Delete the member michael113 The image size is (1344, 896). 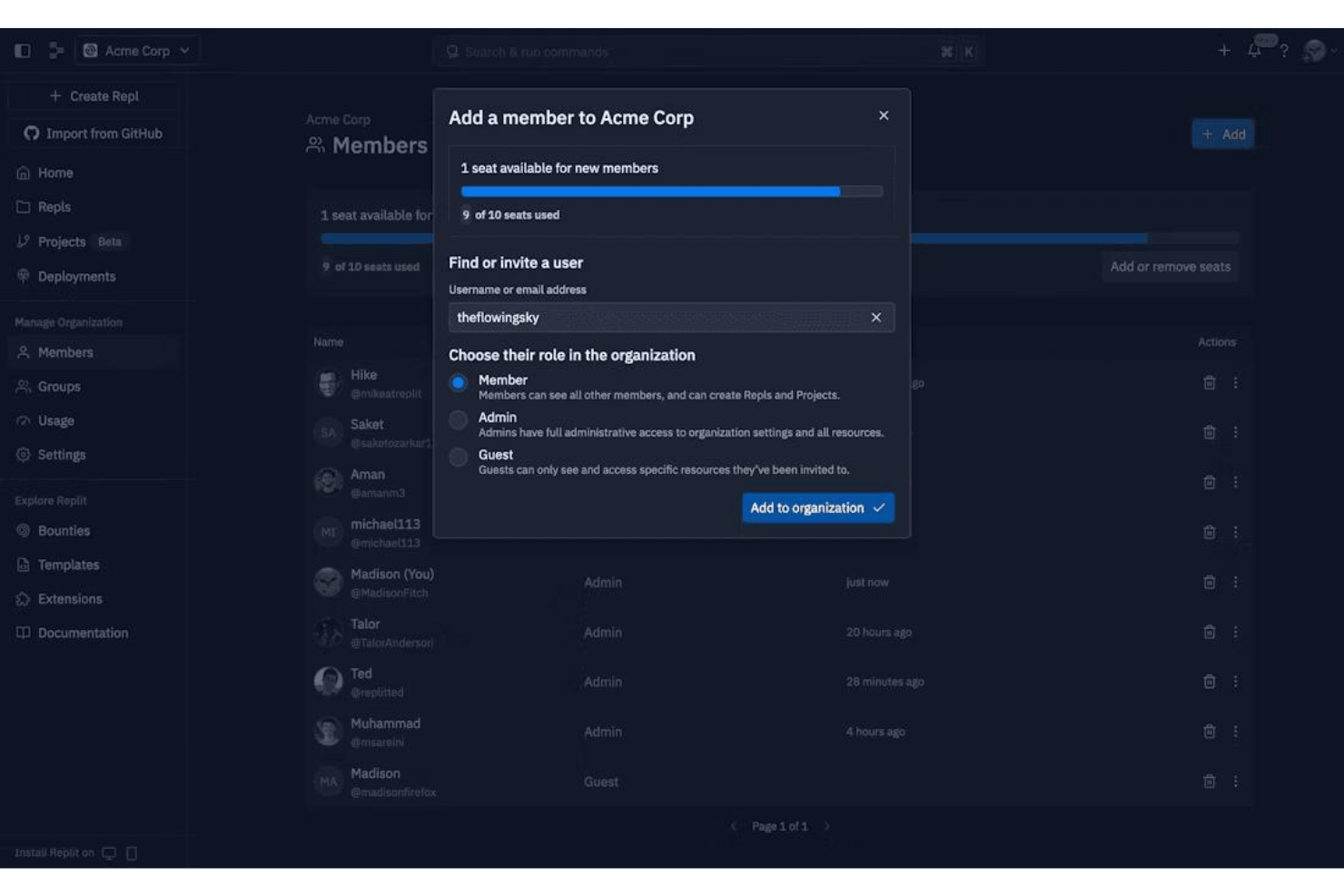[1210, 532]
